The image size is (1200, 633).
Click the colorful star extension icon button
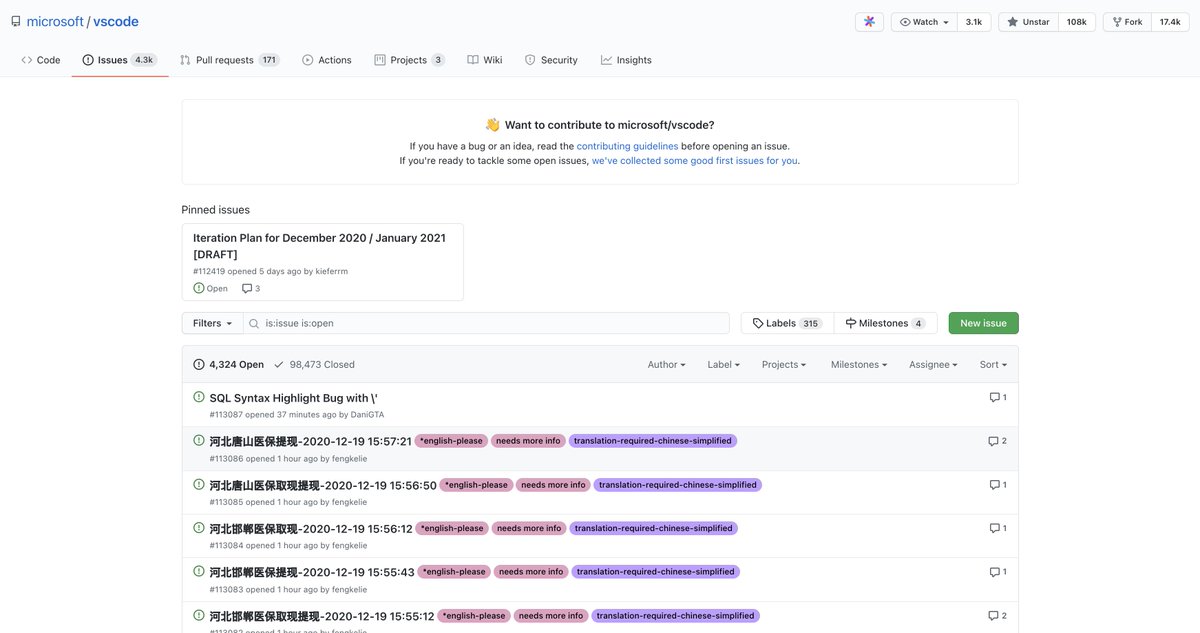(x=869, y=22)
